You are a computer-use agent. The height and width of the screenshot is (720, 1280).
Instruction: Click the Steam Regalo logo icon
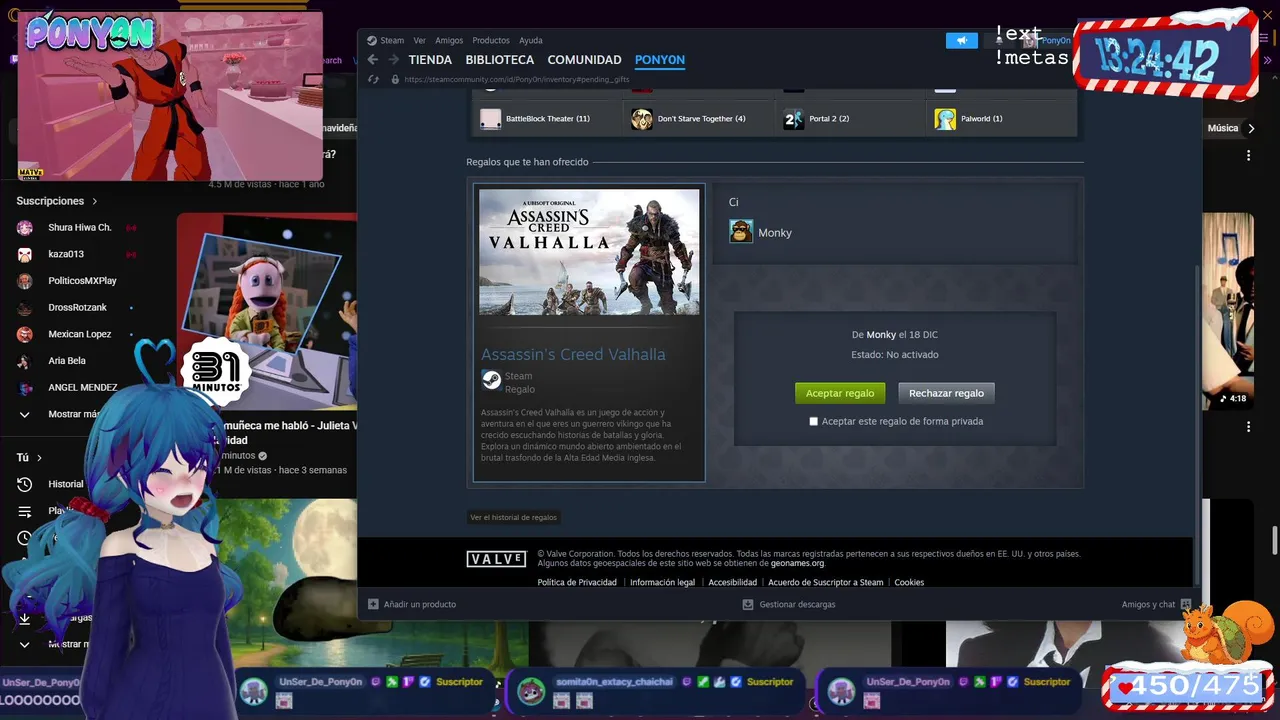491,379
